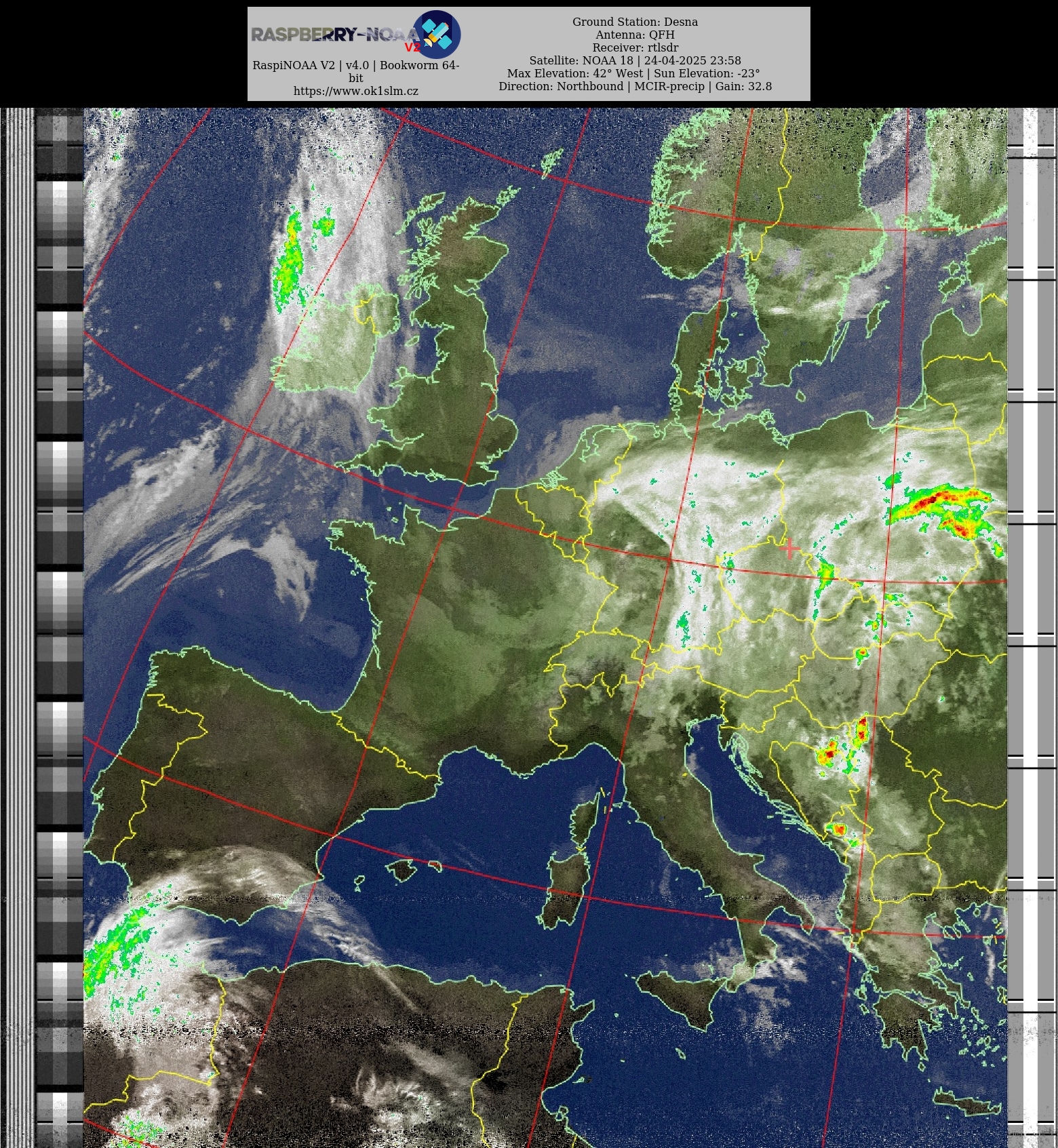1058x1148 pixels.
Task: Click the 'Receiver: rtlsdr' line
Action: coord(635,47)
